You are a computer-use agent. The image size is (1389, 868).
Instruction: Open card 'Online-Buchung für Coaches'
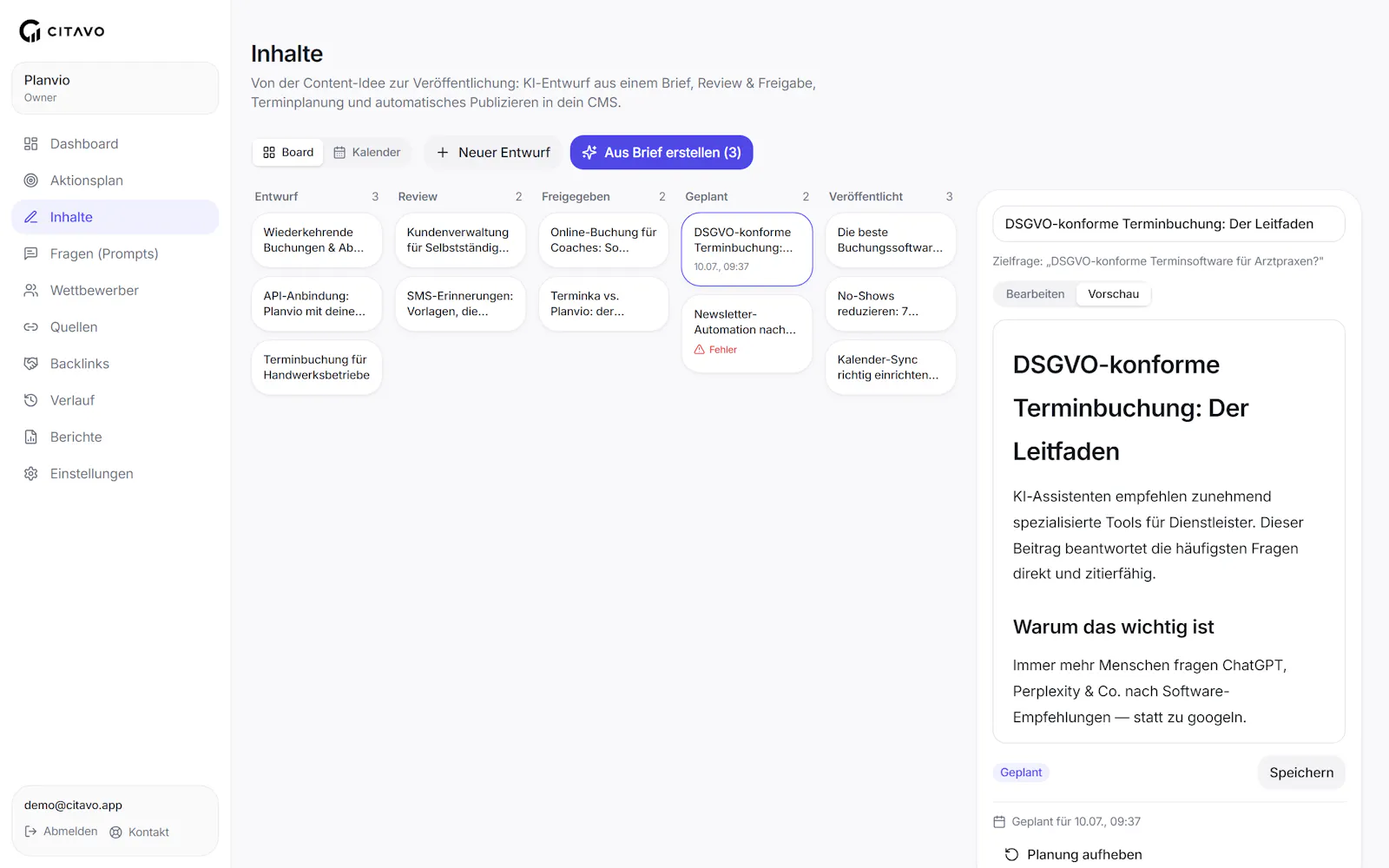click(603, 240)
